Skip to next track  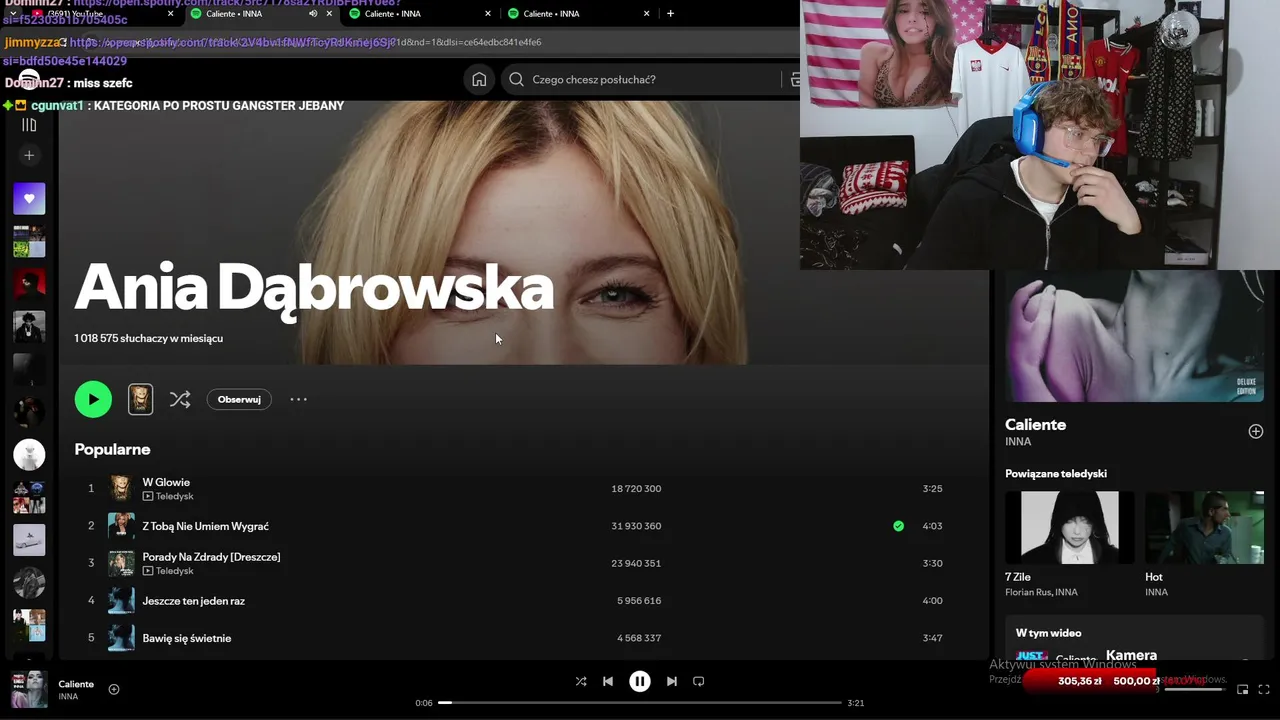[x=672, y=681]
